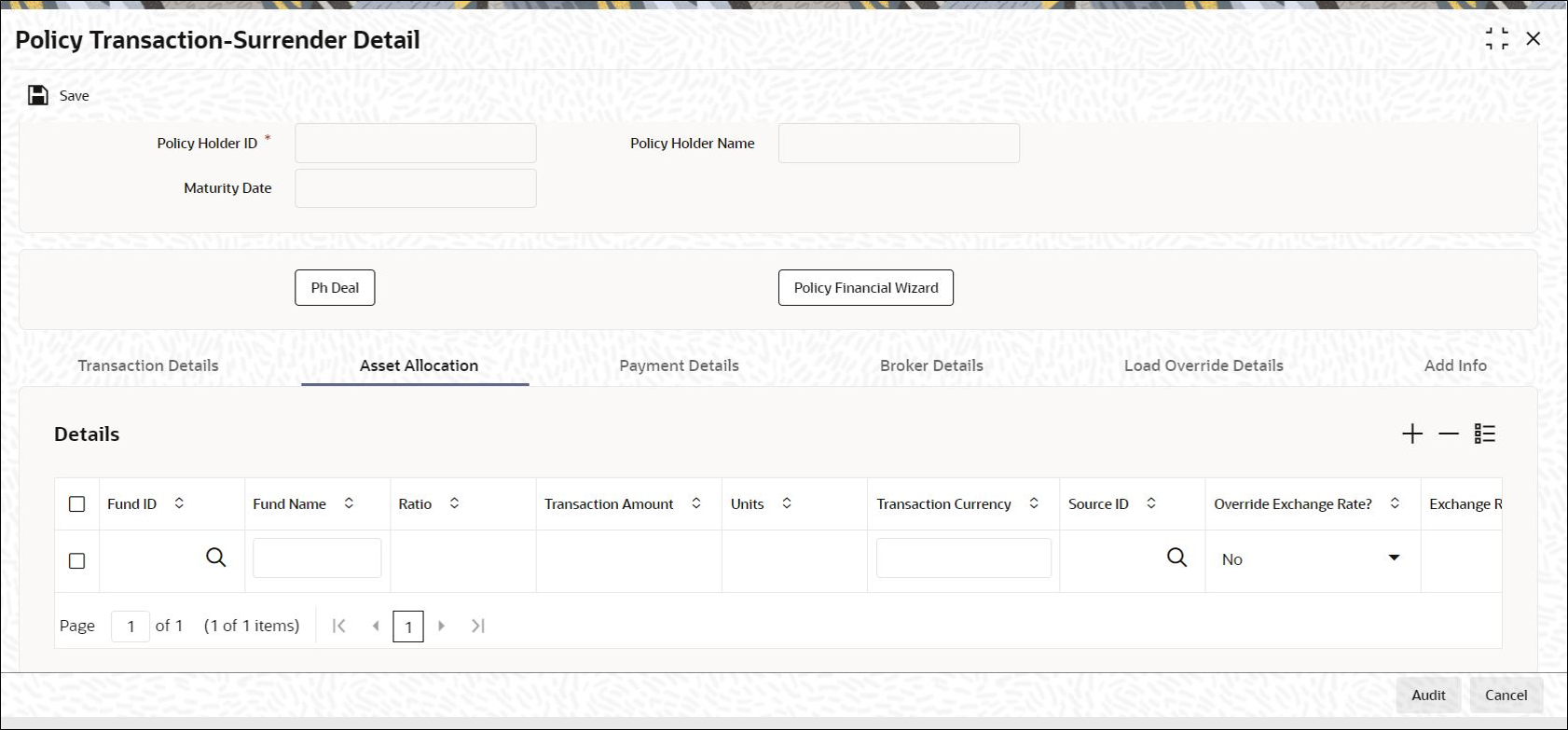Remove a row with the minus icon
Screen dimensions: 1568x730
click(x=1449, y=434)
